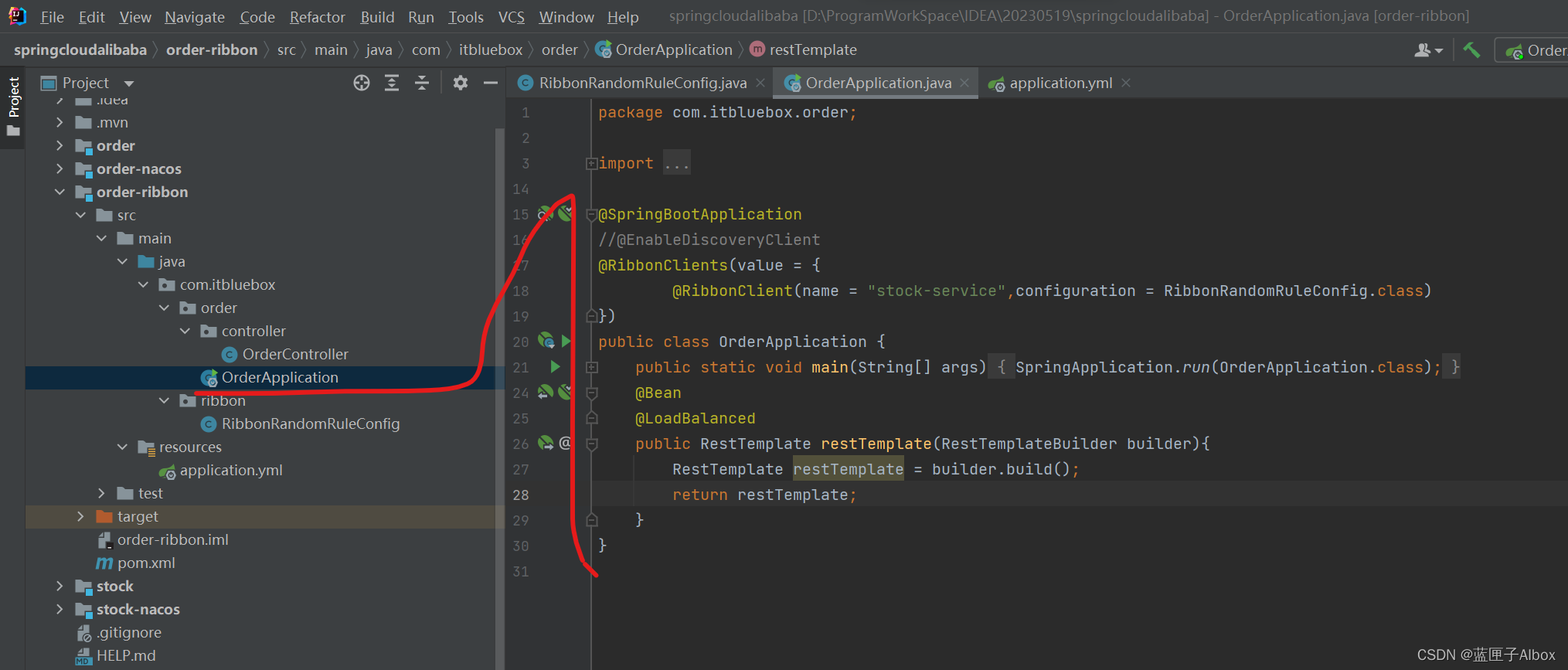Collapse the order-ribbon module
The width and height of the screenshot is (1568, 670).
[x=60, y=192]
